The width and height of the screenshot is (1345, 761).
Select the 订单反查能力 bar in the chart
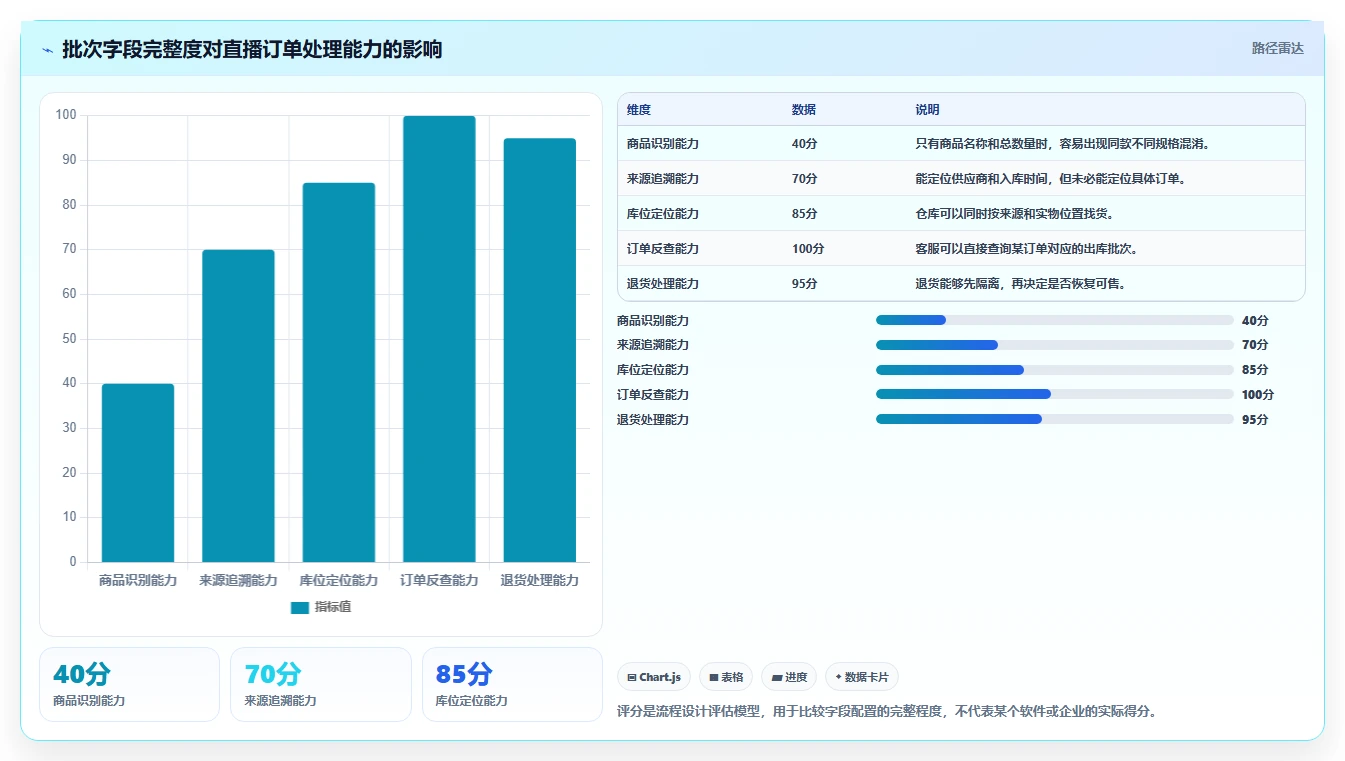(x=439, y=339)
